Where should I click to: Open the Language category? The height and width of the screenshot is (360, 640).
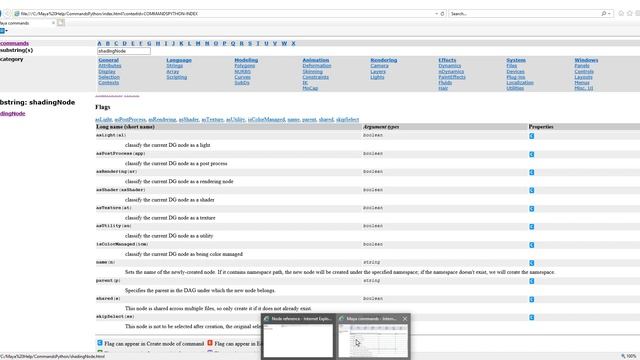point(179,60)
